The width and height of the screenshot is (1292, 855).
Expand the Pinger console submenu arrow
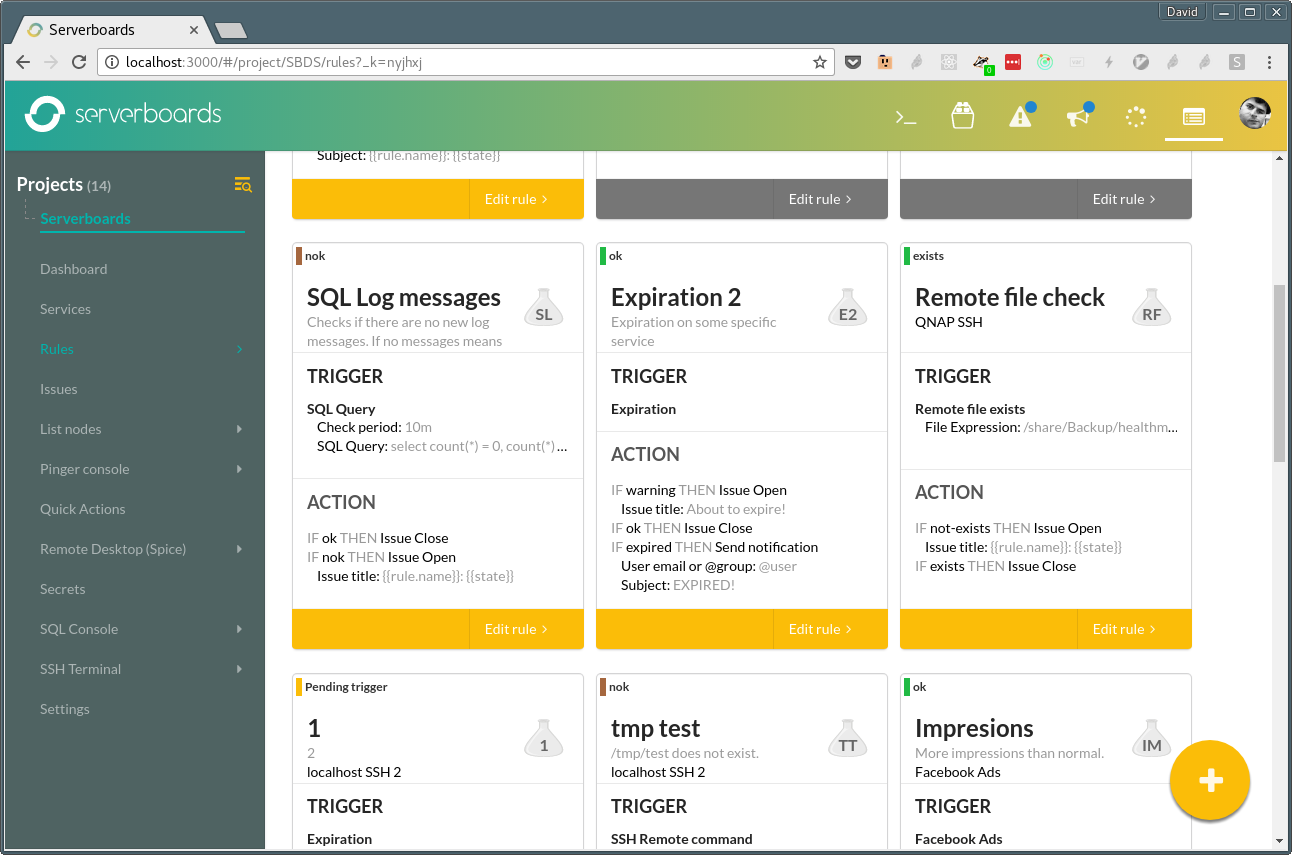[239, 469]
